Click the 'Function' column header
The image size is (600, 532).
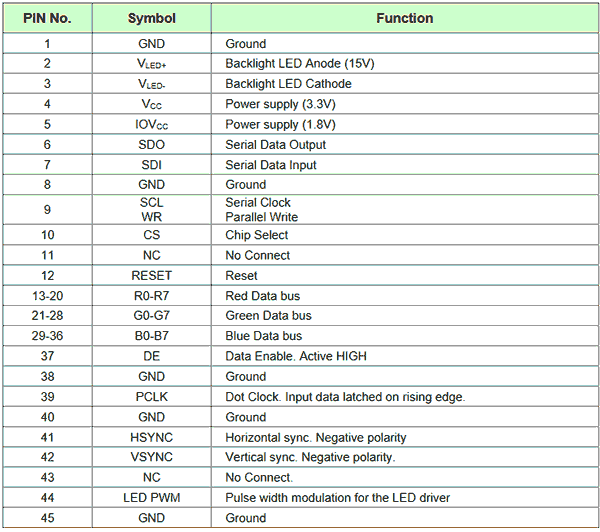(x=404, y=18)
